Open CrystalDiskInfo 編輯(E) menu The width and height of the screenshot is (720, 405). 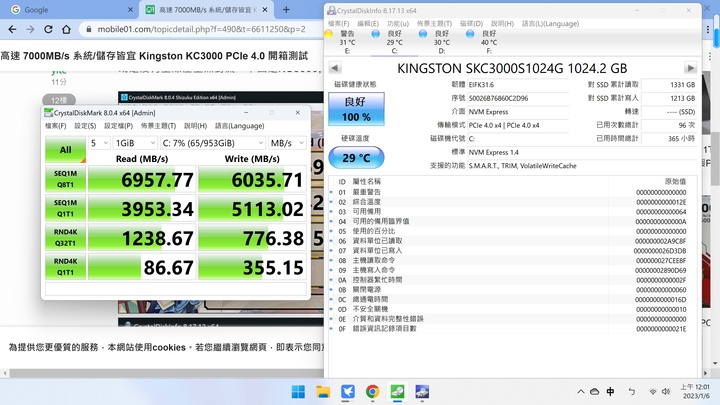click(x=368, y=23)
